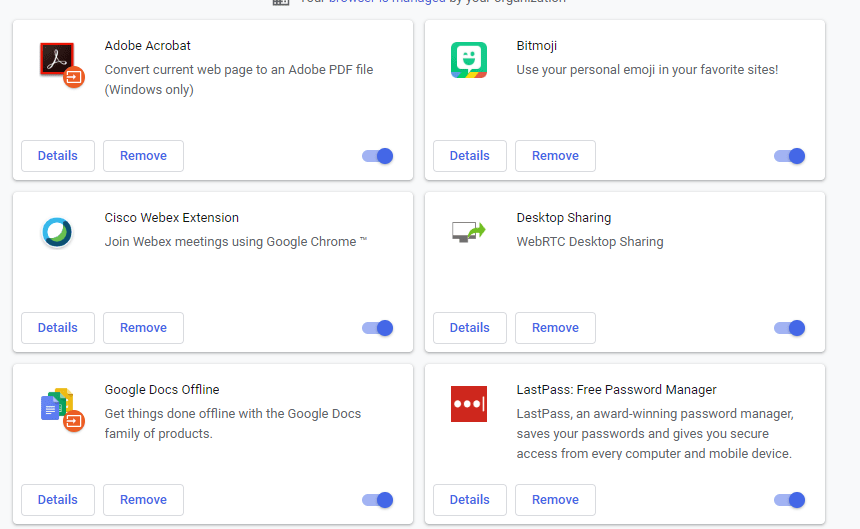860x529 pixels.
Task: Remove LastPass: Free Password Manager
Action: 555,500
